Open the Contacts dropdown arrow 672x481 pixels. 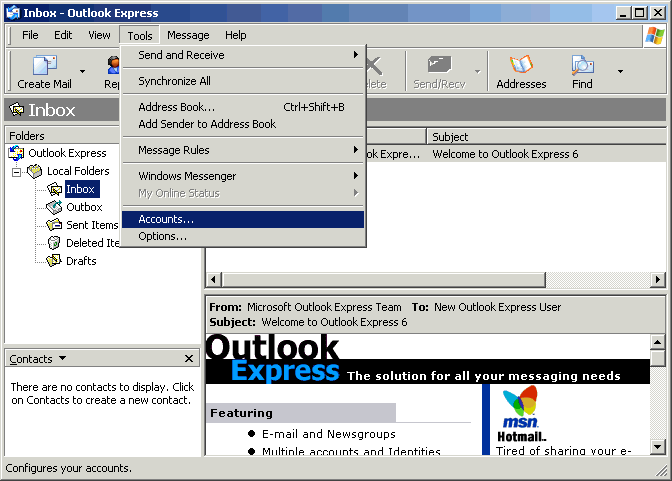tap(63, 358)
